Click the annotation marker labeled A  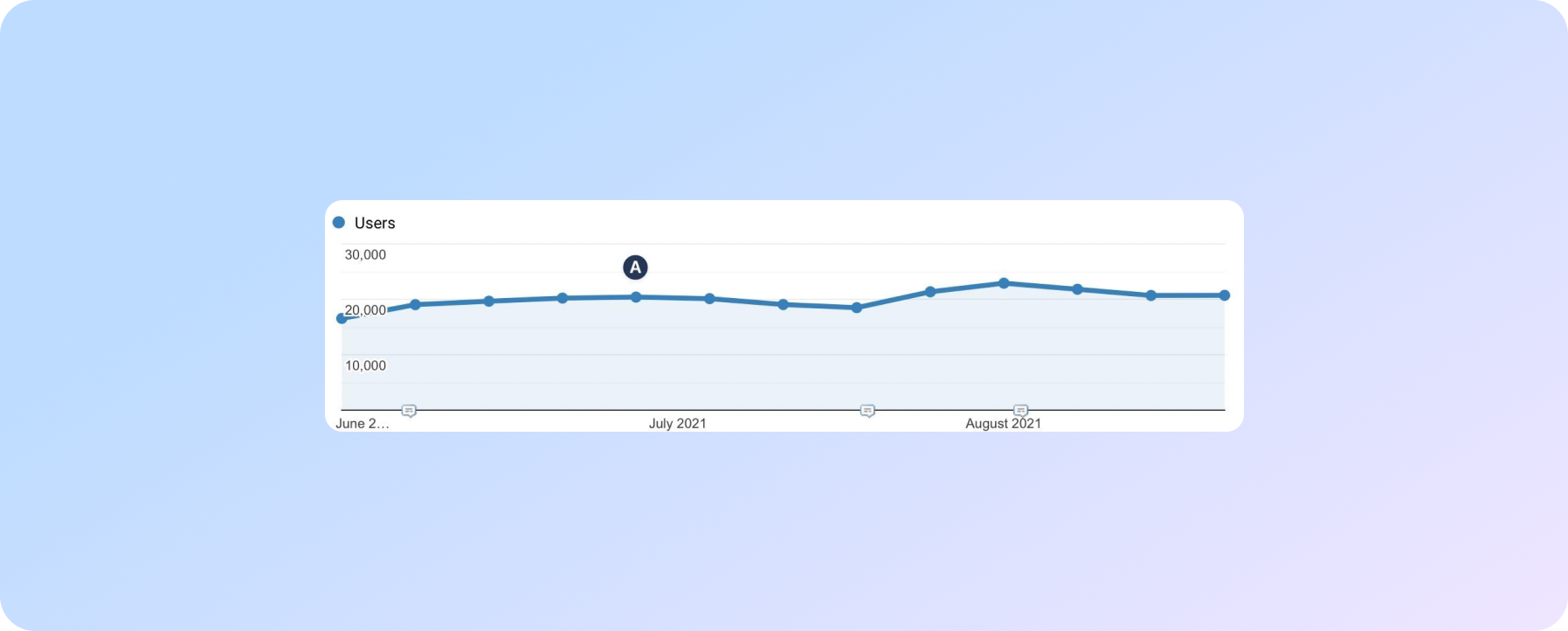635,267
